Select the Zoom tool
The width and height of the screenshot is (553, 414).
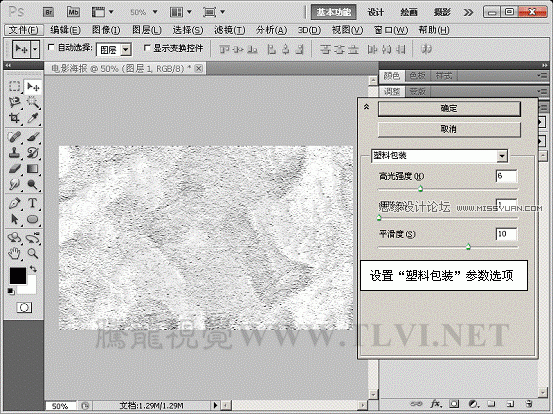pos(33,253)
